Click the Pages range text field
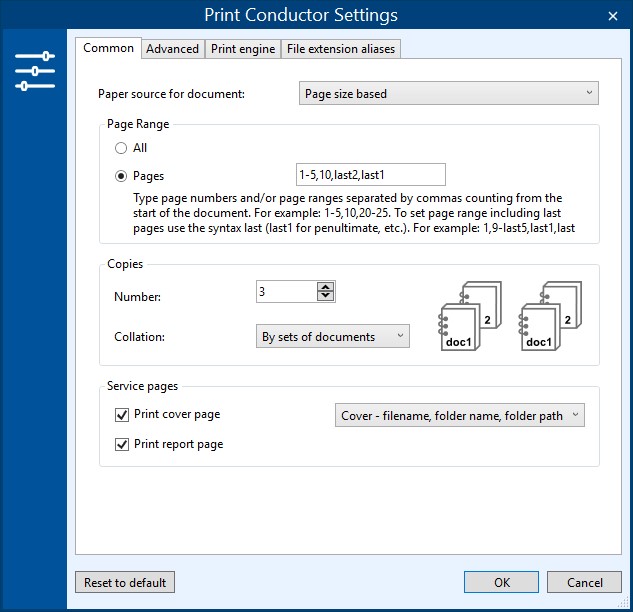Screen dimensions: 633x612 pyautogui.click(x=370, y=175)
